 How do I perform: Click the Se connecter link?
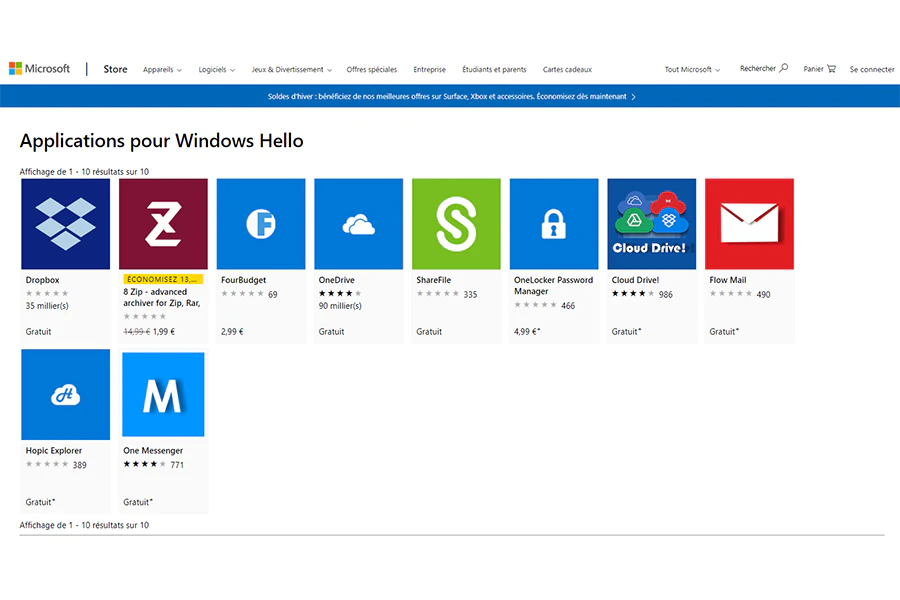click(x=871, y=70)
